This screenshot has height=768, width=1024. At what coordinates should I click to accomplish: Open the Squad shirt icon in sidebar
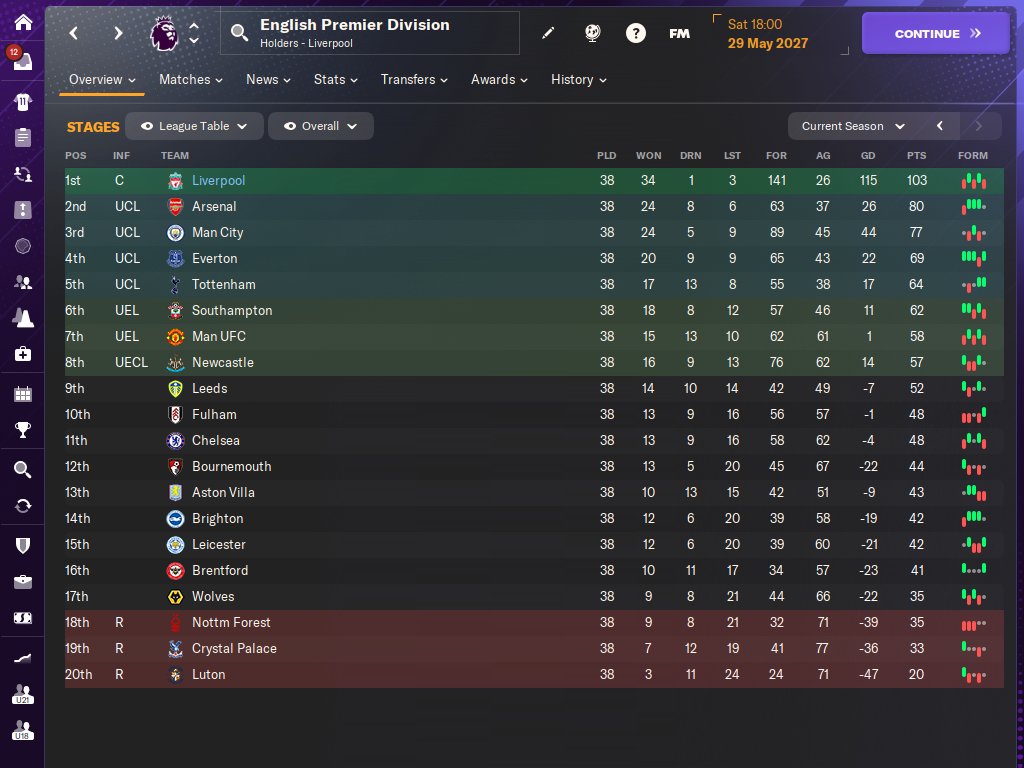23,102
